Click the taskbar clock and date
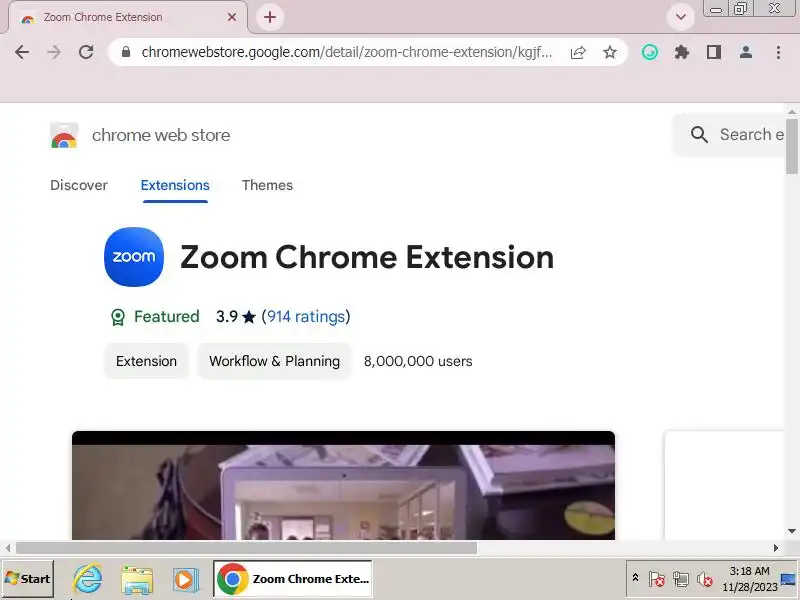Viewport: 800px width, 600px height. (749, 579)
